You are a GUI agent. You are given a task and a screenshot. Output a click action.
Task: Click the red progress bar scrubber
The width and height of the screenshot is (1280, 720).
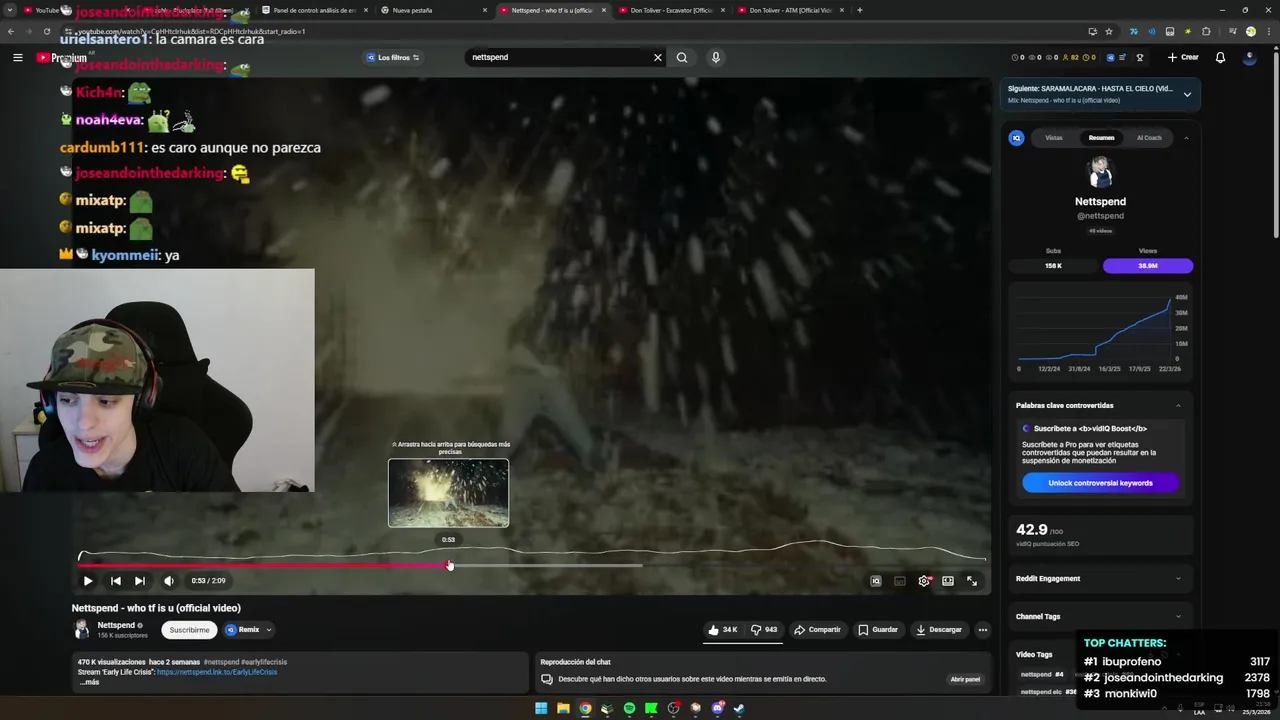pos(449,566)
